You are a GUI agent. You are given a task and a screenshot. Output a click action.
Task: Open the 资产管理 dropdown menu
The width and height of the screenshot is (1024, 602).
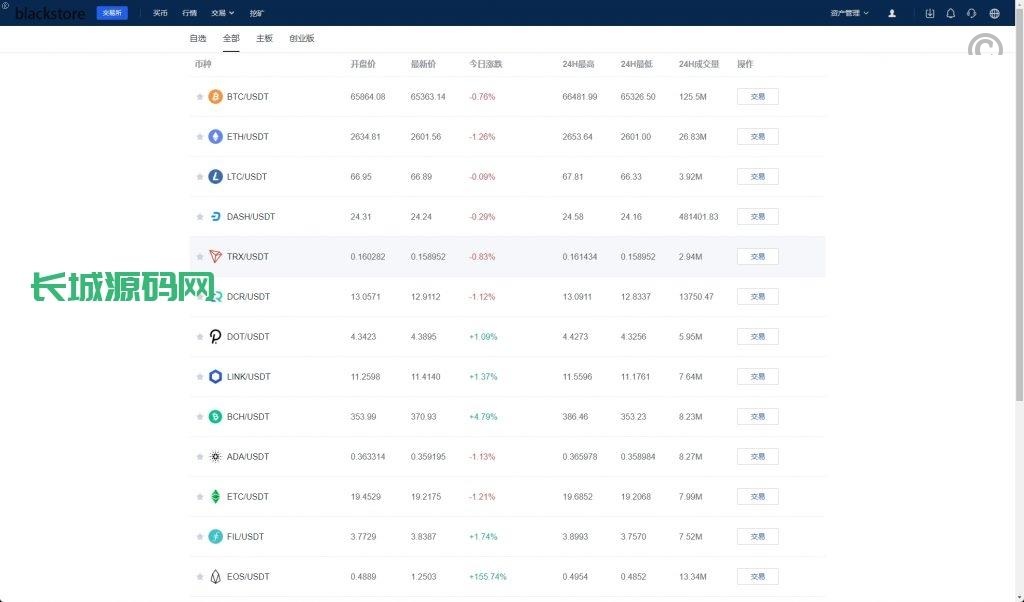[849, 14]
